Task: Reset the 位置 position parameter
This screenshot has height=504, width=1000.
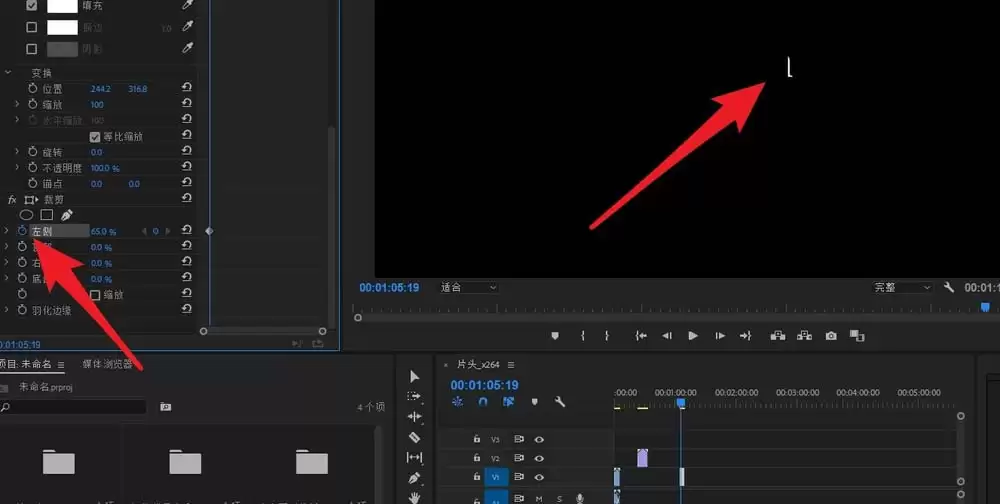Action: 187,89
